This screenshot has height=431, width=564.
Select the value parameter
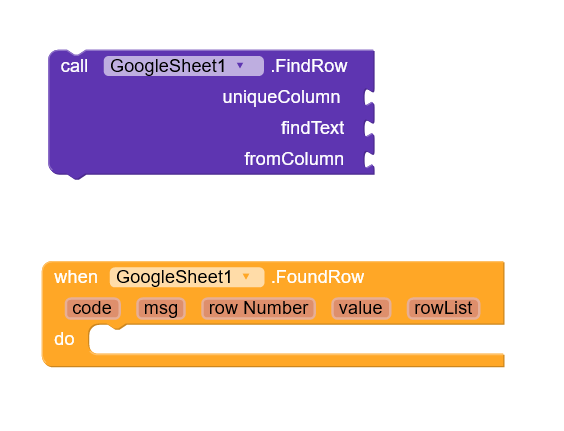(361, 308)
